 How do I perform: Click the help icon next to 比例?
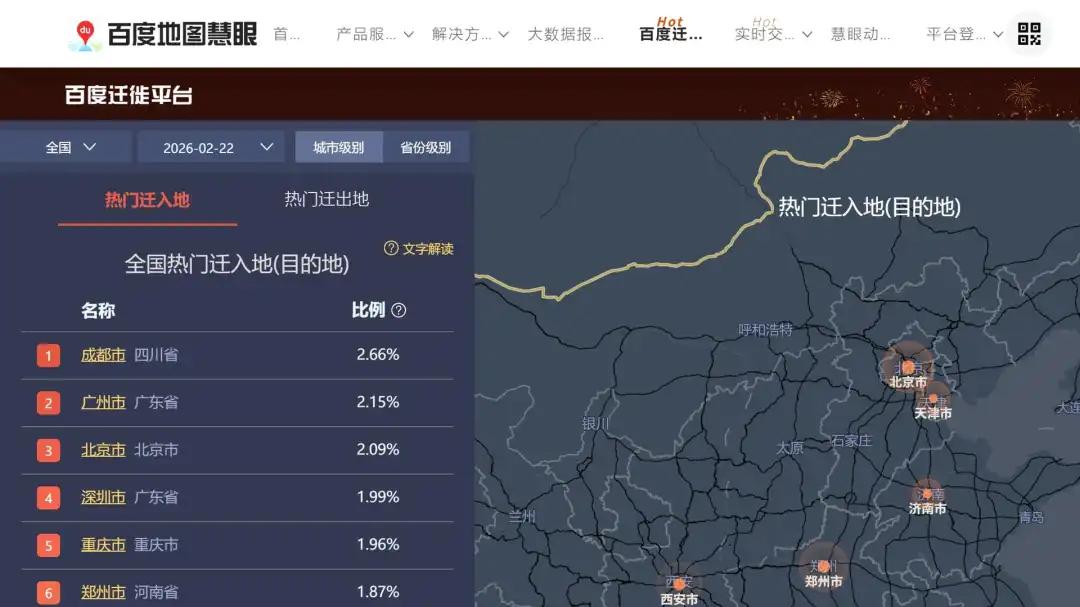(x=398, y=310)
